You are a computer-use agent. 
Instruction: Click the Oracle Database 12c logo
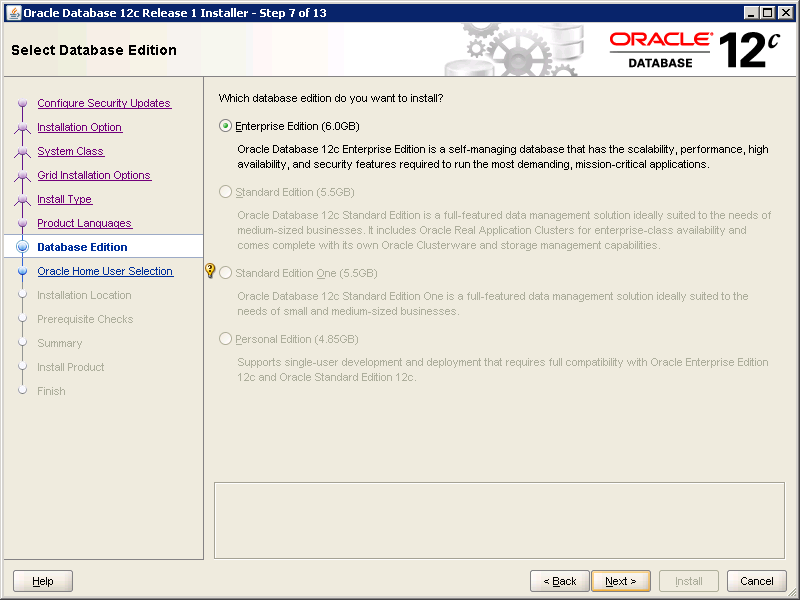click(x=695, y=49)
